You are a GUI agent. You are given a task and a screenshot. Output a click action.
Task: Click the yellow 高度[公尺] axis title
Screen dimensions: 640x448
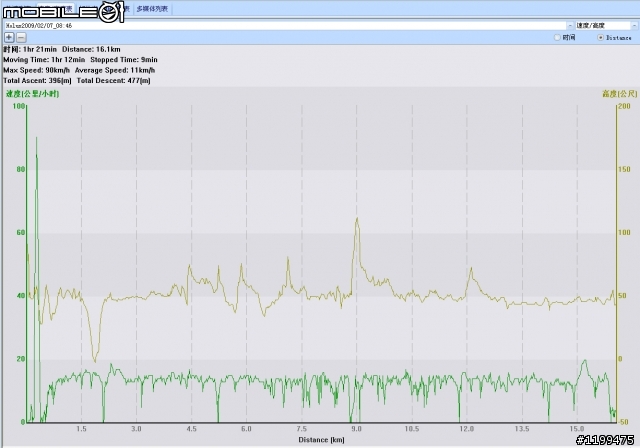point(620,94)
